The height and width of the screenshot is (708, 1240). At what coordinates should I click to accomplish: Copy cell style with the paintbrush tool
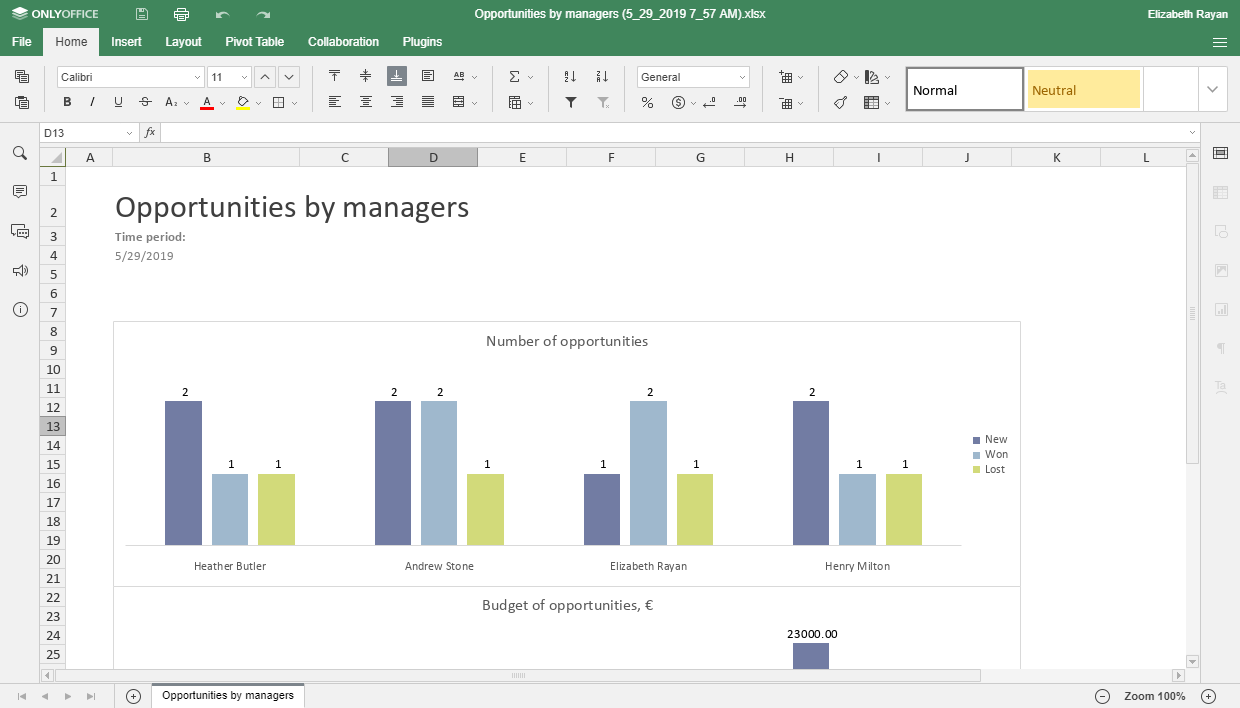(840, 103)
